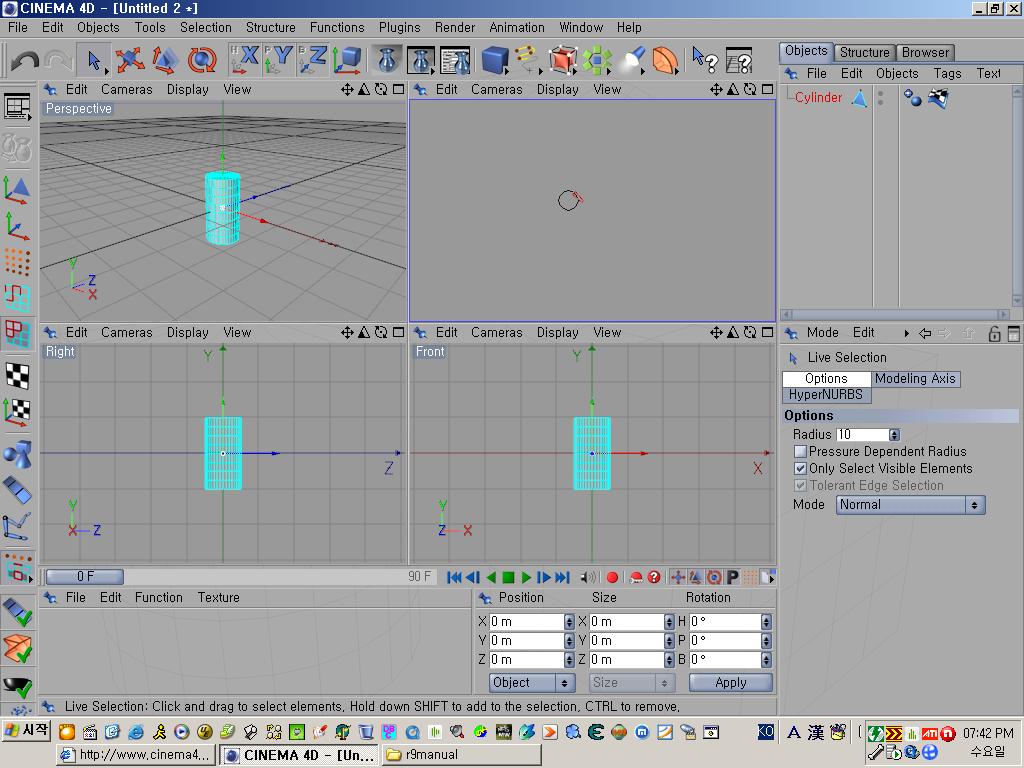
Task: Open Modeling Axis tab
Action: coord(915,378)
